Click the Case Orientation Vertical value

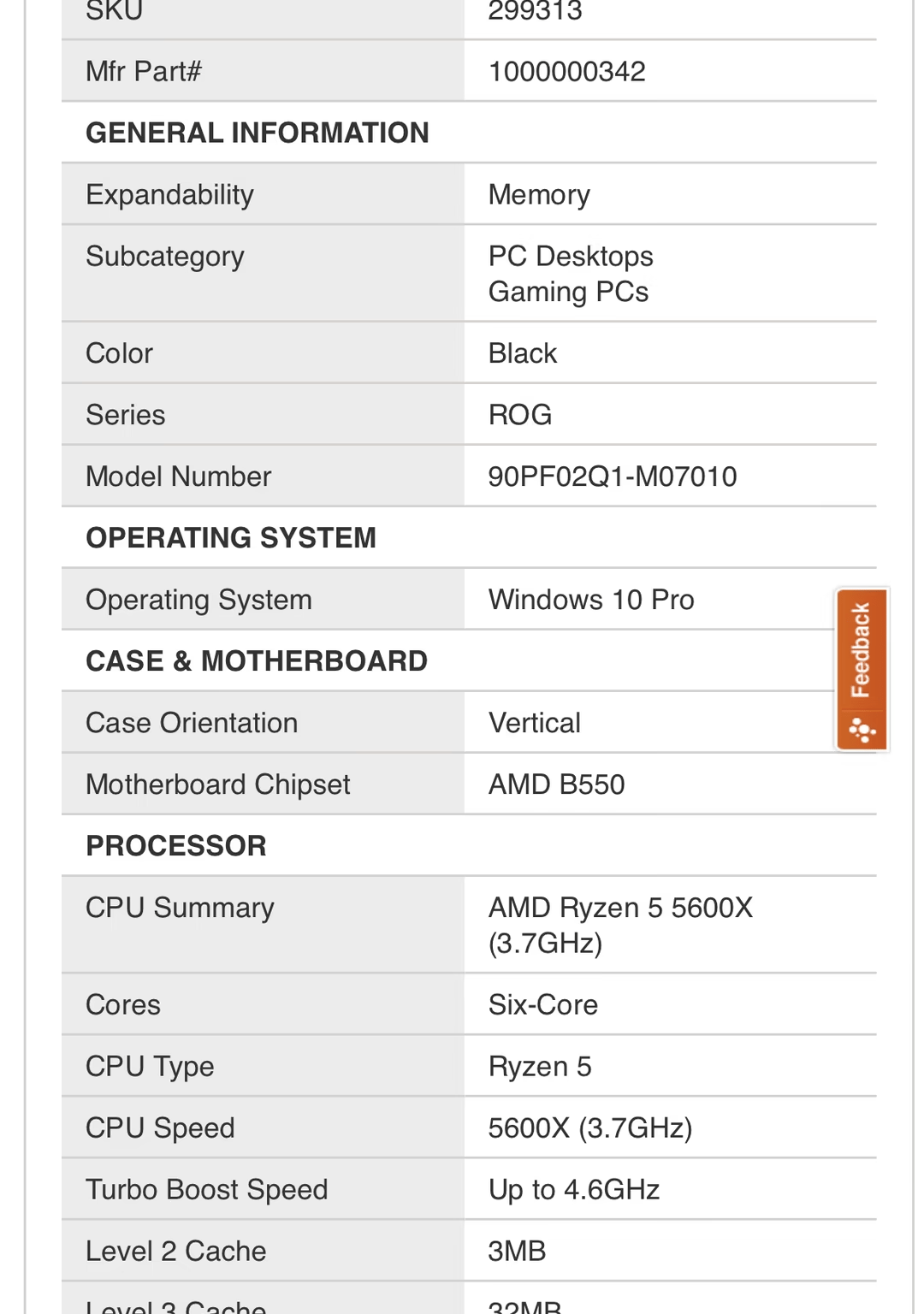tap(535, 723)
